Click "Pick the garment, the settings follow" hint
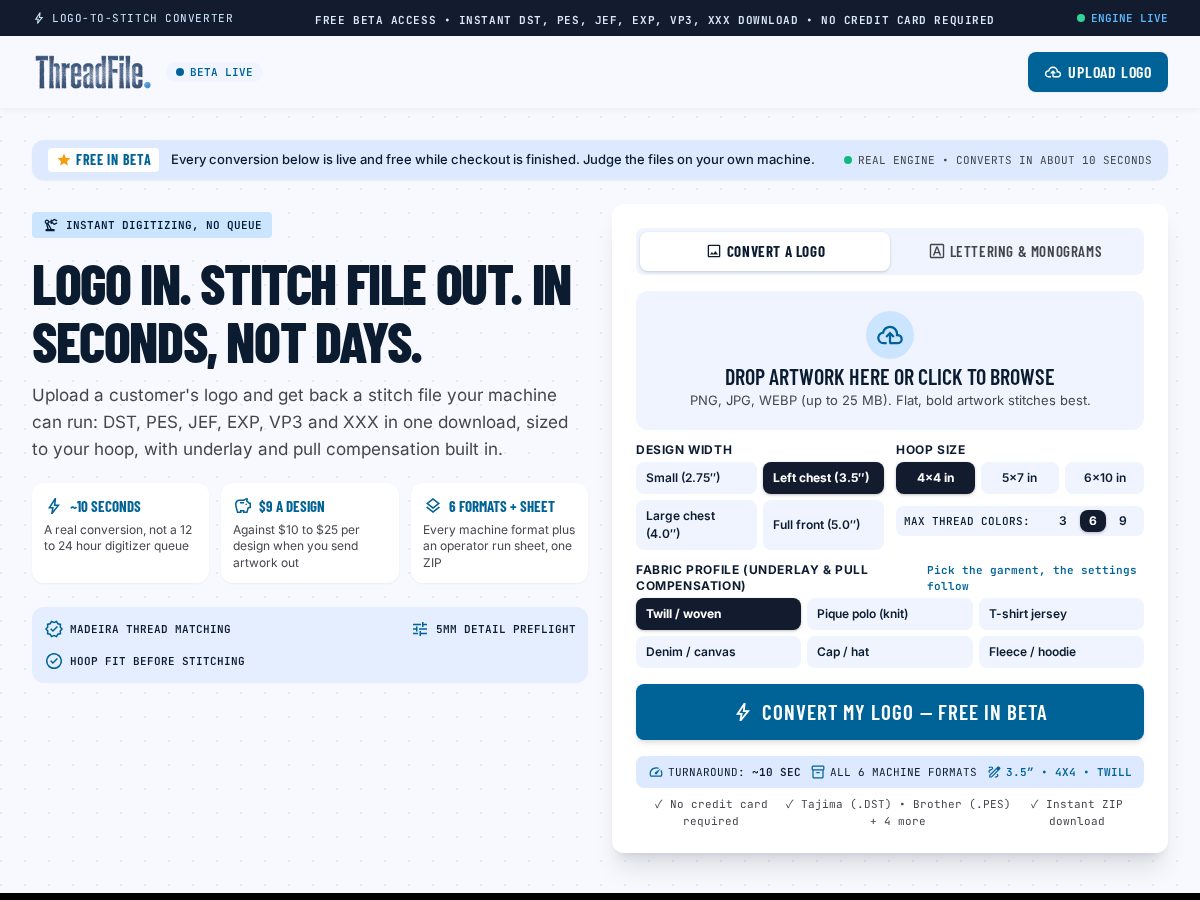The width and height of the screenshot is (1200, 900). pyautogui.click(x=1032, y=578)
